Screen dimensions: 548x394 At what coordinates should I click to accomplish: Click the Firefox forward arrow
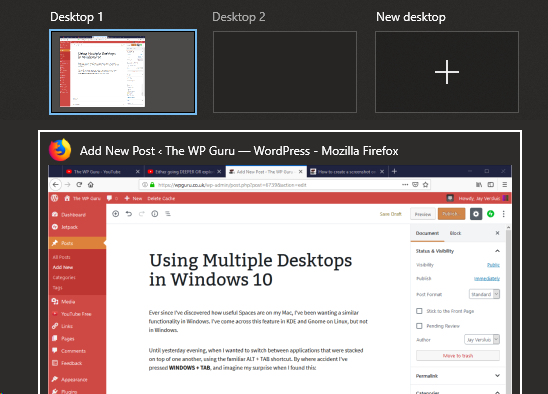coord(68,185)
